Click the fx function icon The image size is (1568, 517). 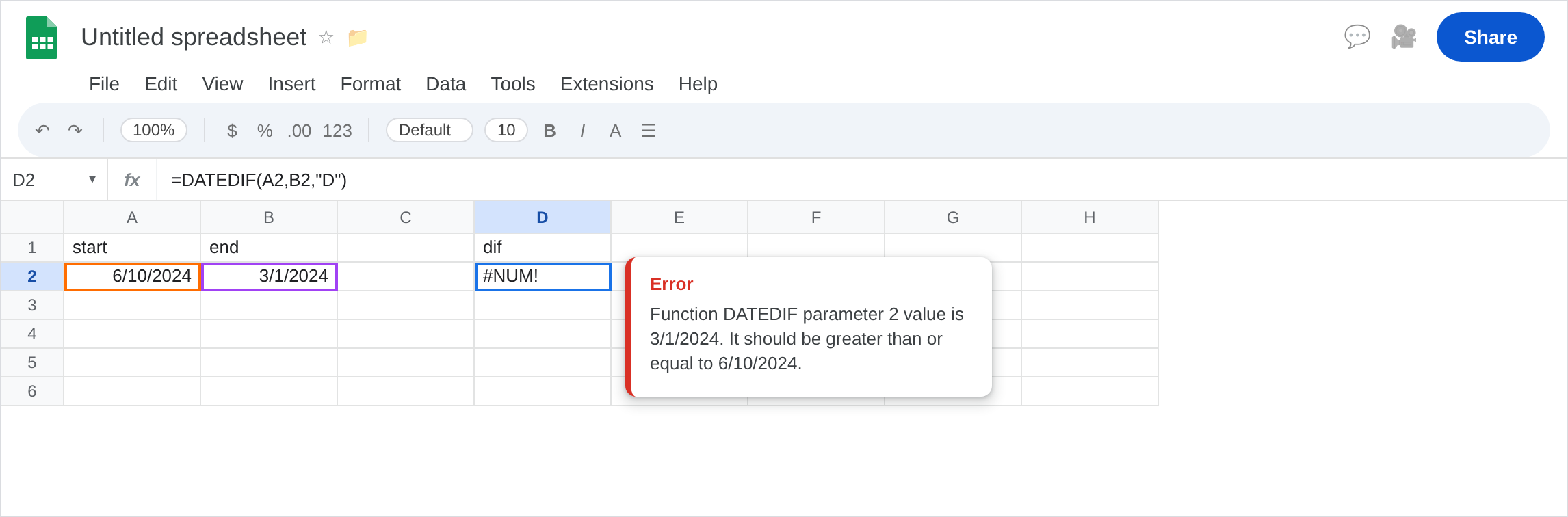pos(132,180)
